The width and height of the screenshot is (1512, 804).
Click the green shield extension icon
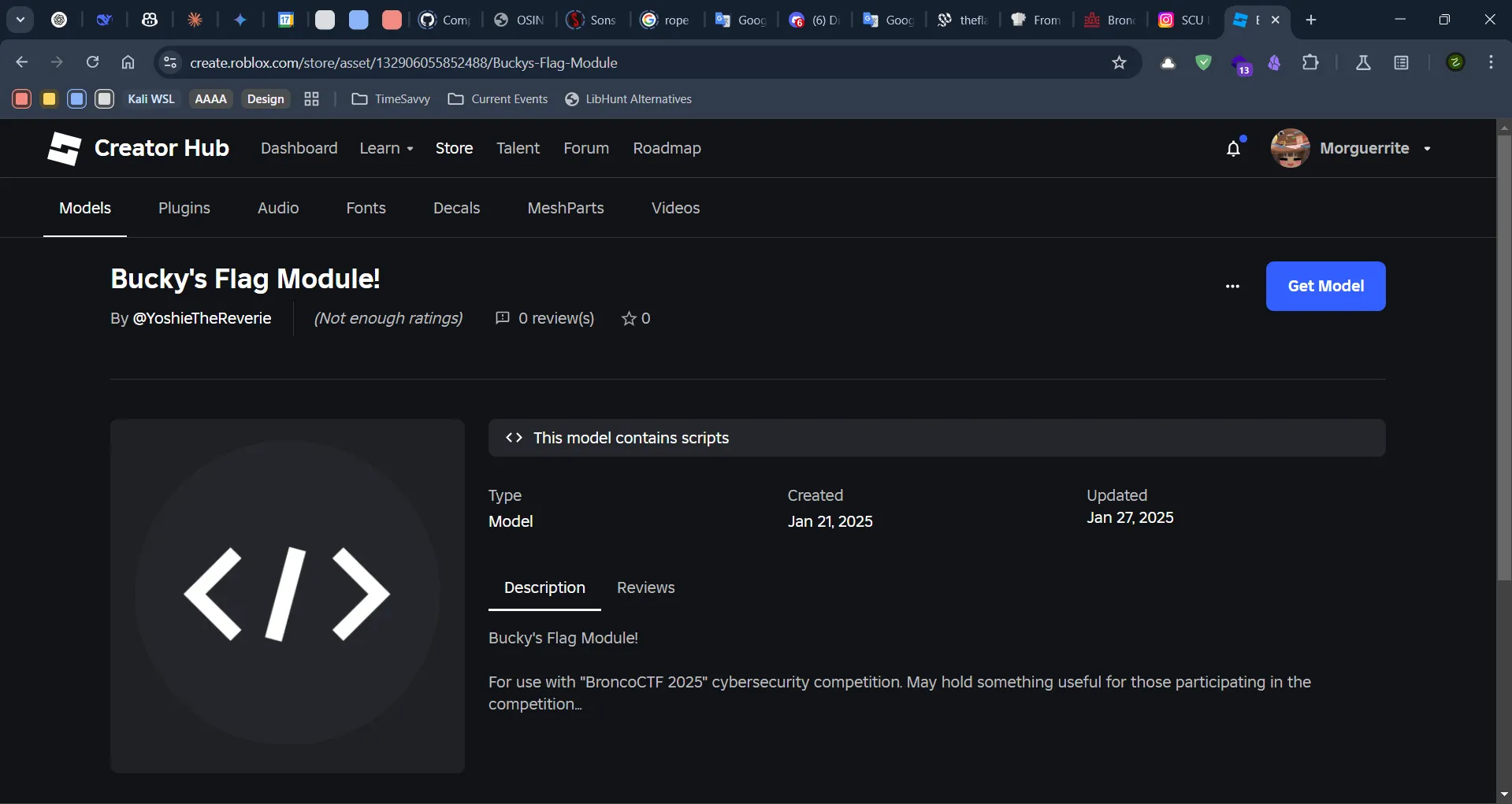pos(1203,62)
